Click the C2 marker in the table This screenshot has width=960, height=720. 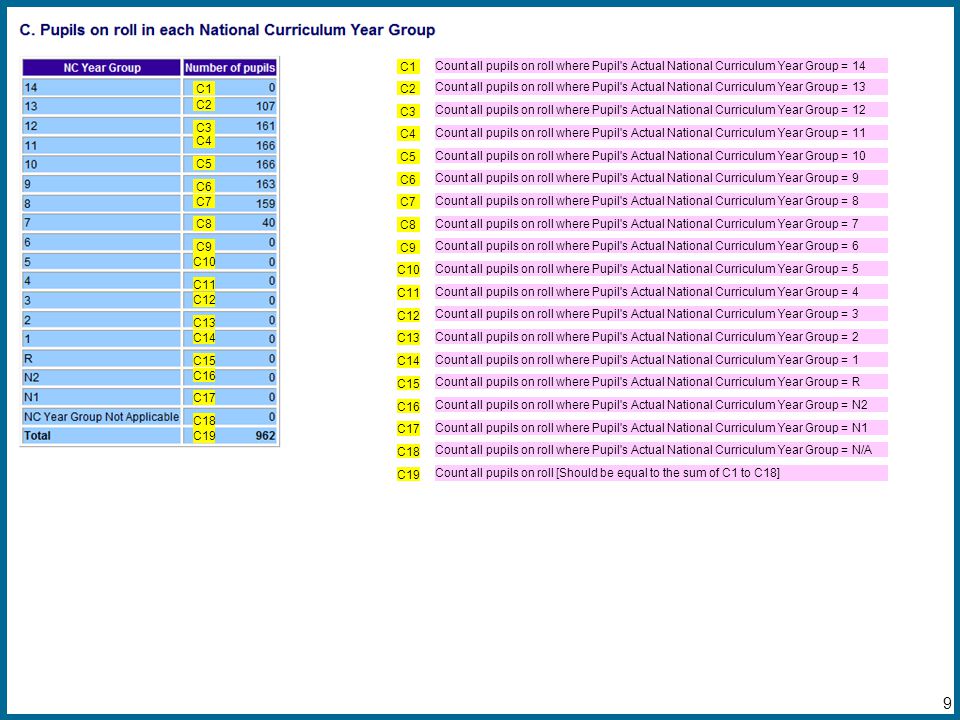204,105
